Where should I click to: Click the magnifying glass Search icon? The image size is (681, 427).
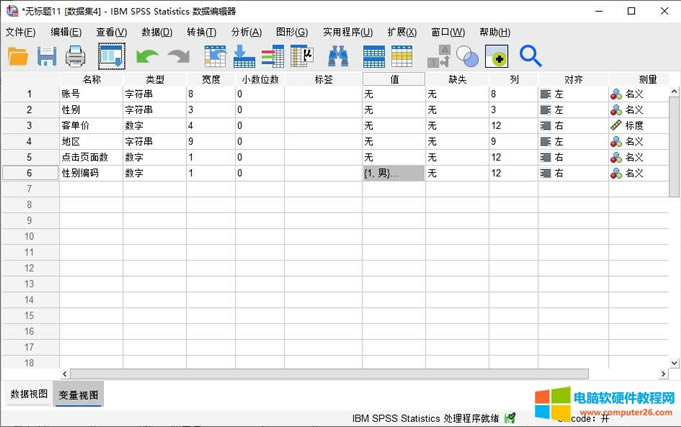(x=530, y=57)
